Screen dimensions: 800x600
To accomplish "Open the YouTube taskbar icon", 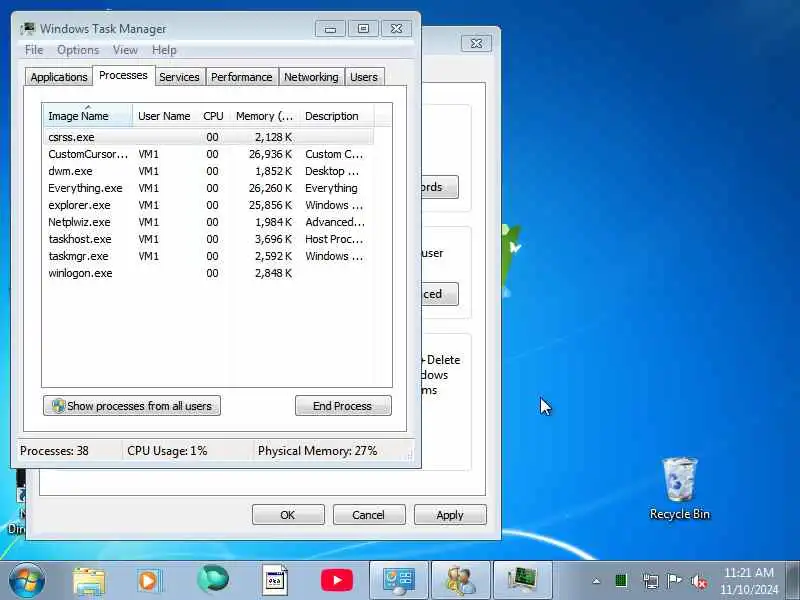I will (x=337, y=580).
